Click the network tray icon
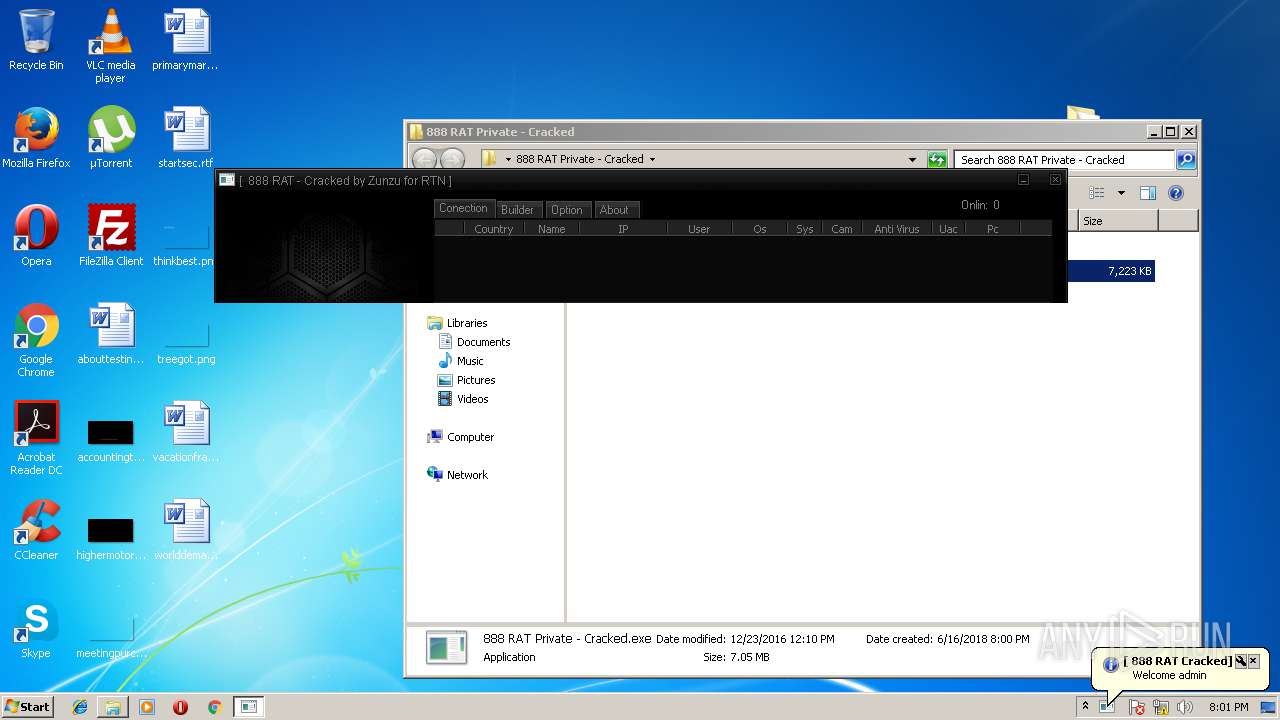Image resolution: width=1280 pixels, height=720 pixels. (1161, 707)
